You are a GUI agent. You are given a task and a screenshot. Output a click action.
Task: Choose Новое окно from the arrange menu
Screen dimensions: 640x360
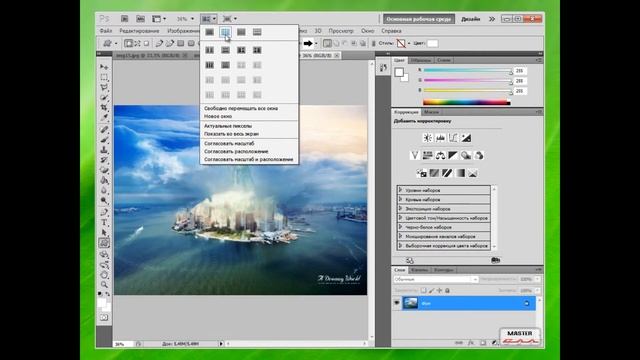[x=218, y=116]
